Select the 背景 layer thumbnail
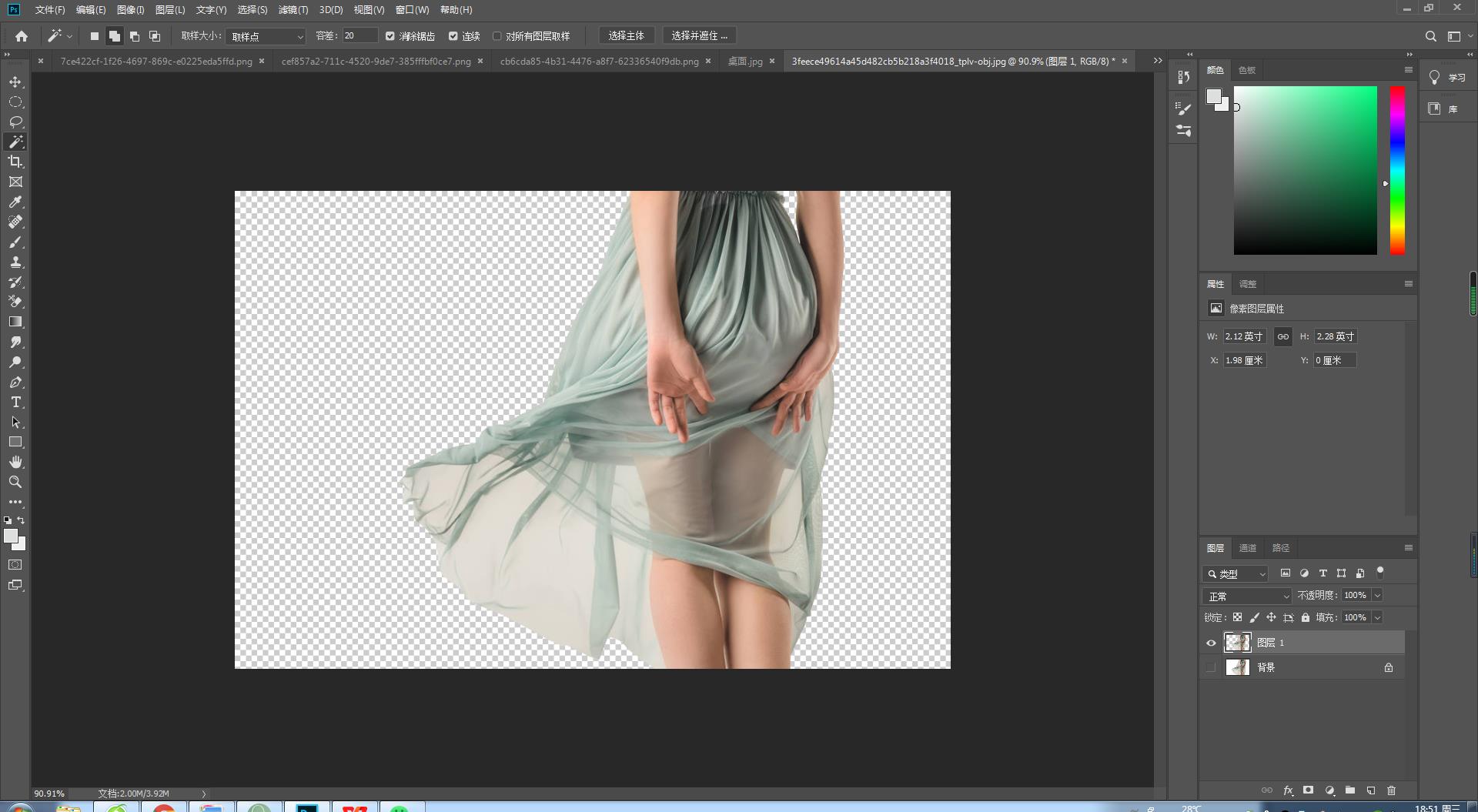Image resolution: width=1478 pixels, height=812 pixels. pos(1237,667)
